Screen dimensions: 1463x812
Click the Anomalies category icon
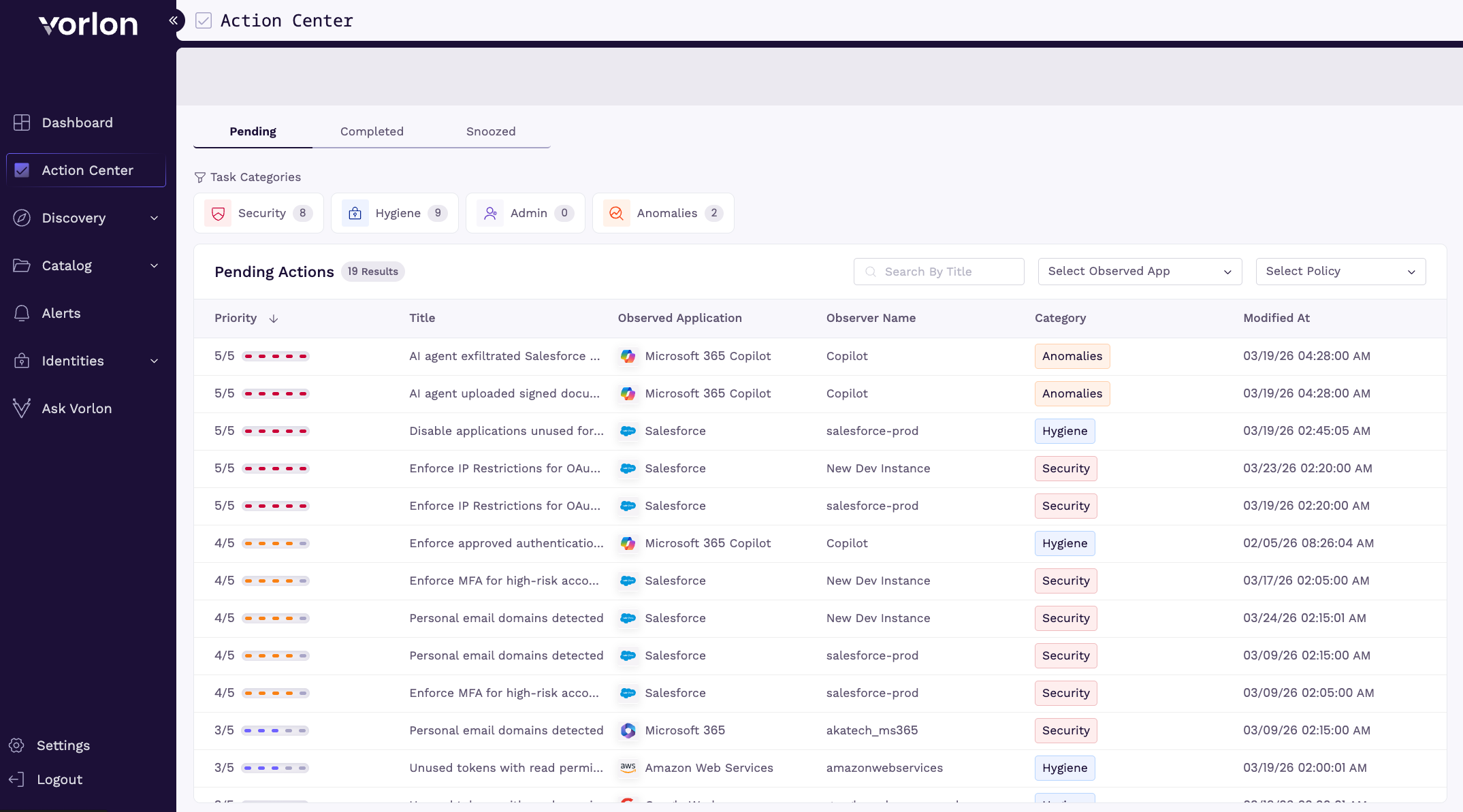point(616,213)
